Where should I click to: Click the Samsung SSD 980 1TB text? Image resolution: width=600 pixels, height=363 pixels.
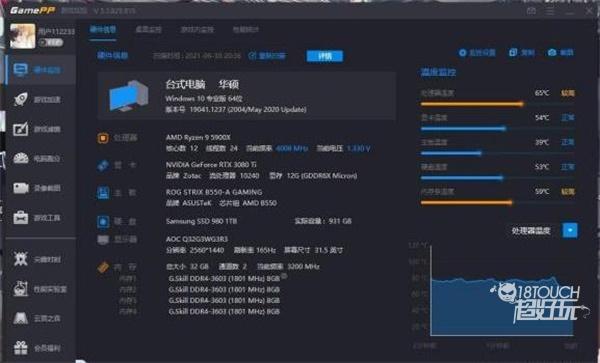click(x=201, y=221)
